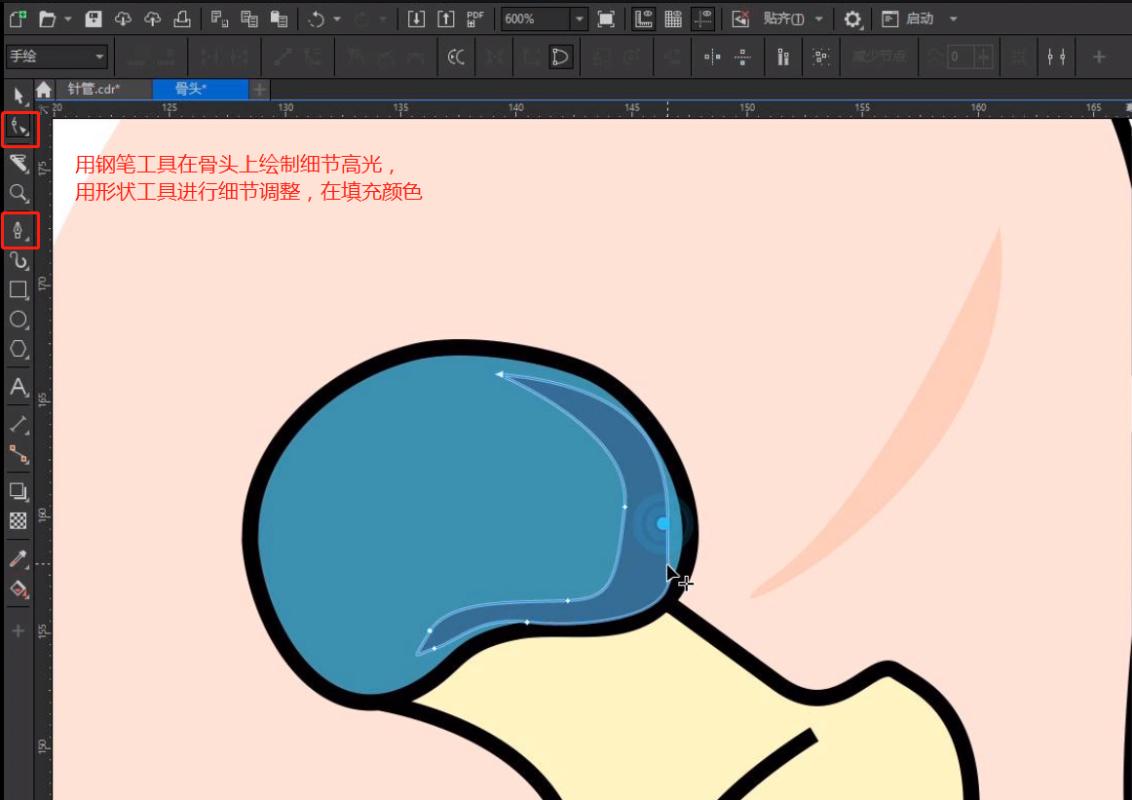This screenshot has width=1132, height=800.
Task: Export the drawing with the Export icon
Action: [445, 19]
